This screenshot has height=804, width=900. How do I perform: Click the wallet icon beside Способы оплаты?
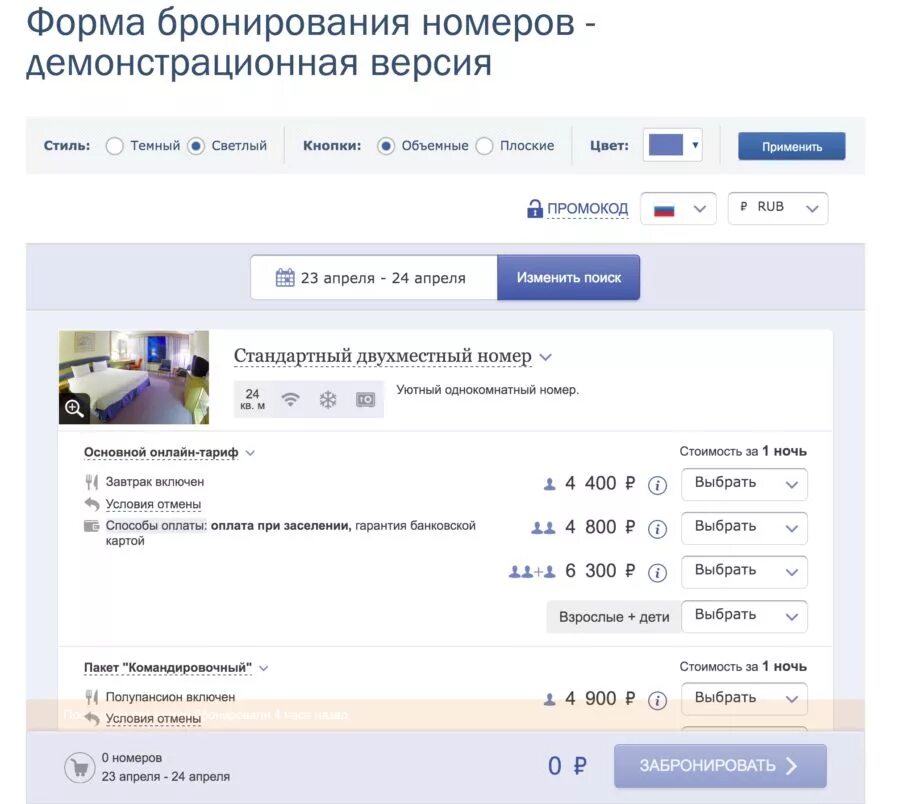pos(92,526)
